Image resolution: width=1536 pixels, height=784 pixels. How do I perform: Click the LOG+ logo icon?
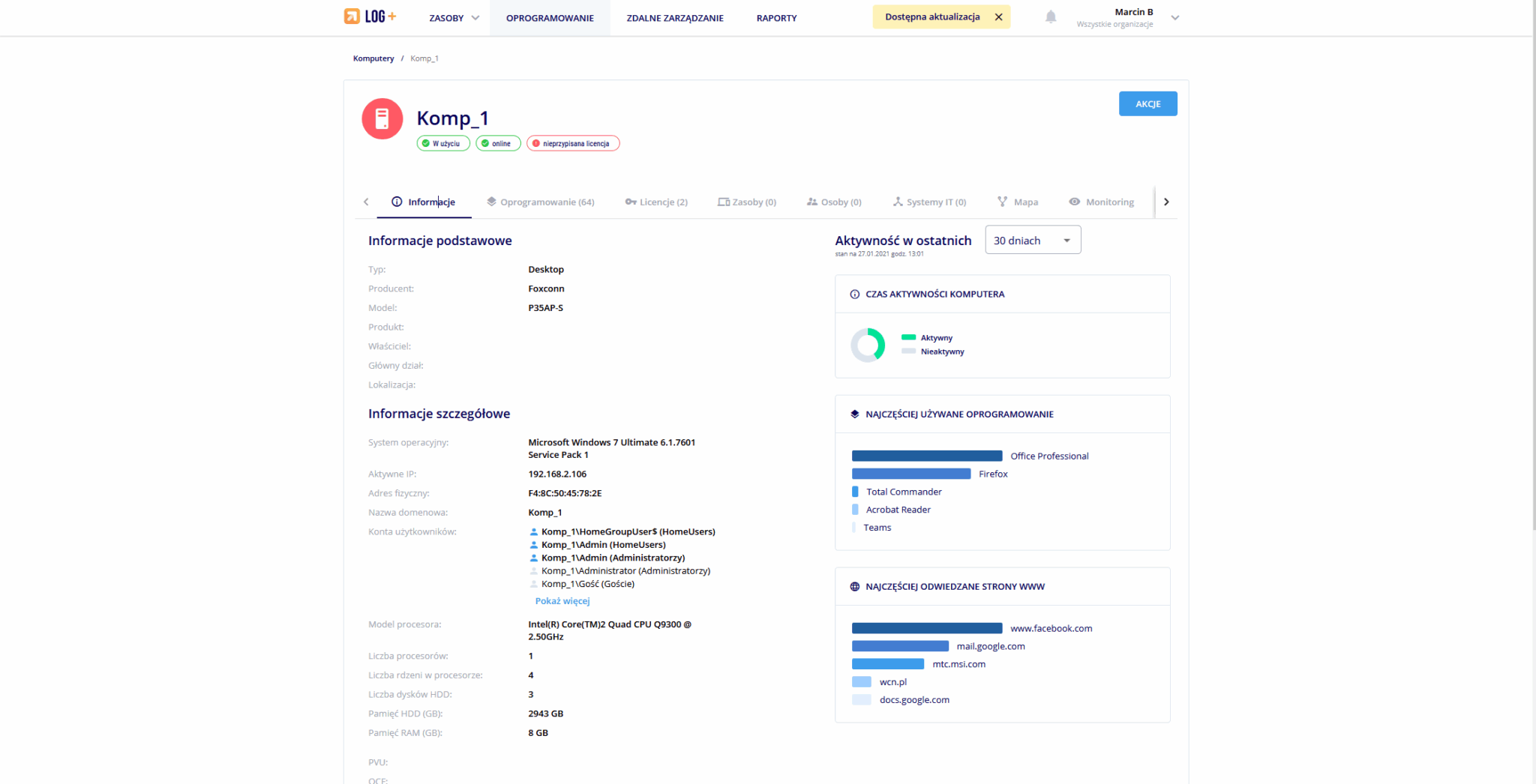(352, 16)
